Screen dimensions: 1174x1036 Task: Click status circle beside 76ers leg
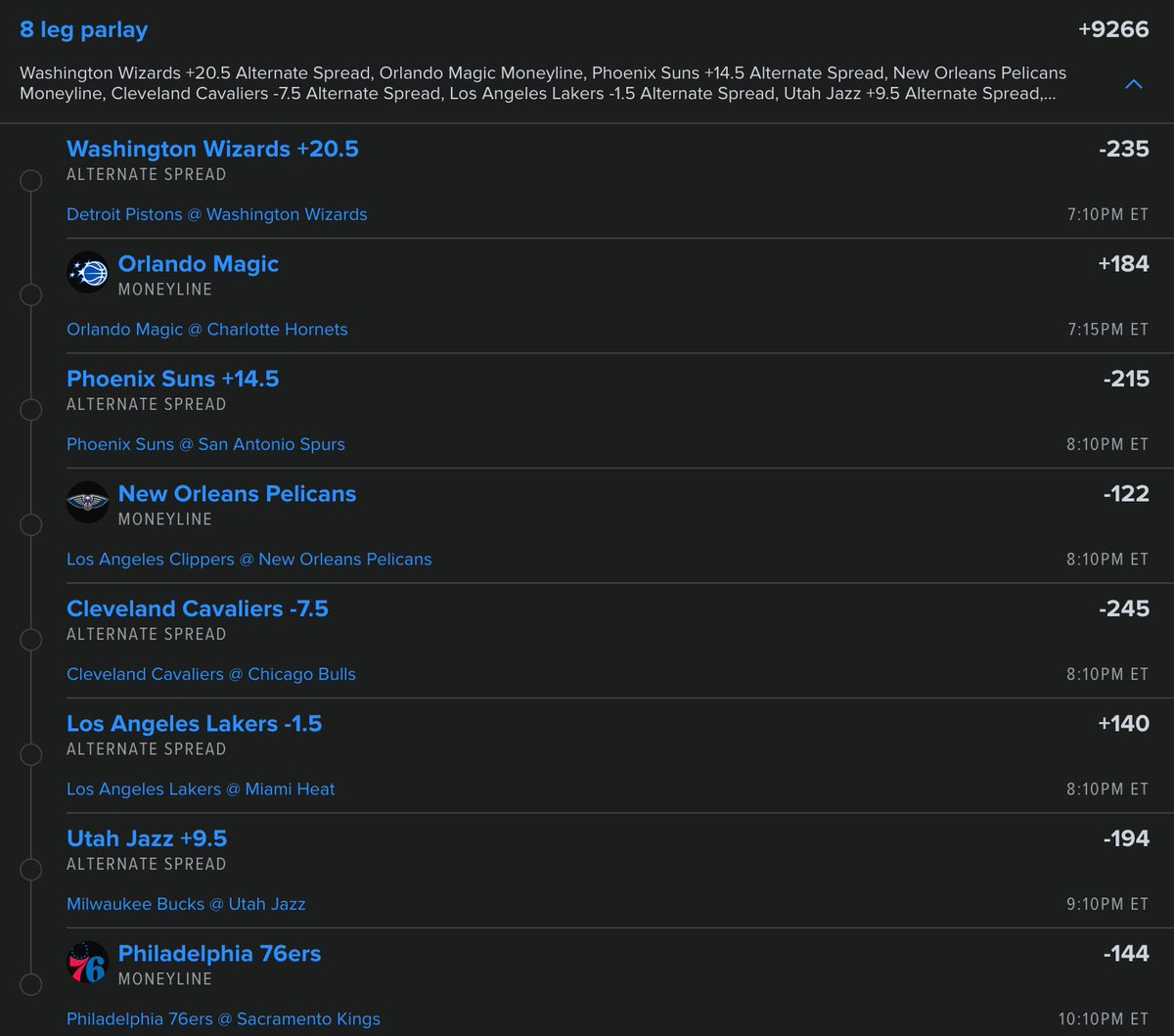point(31,984)
